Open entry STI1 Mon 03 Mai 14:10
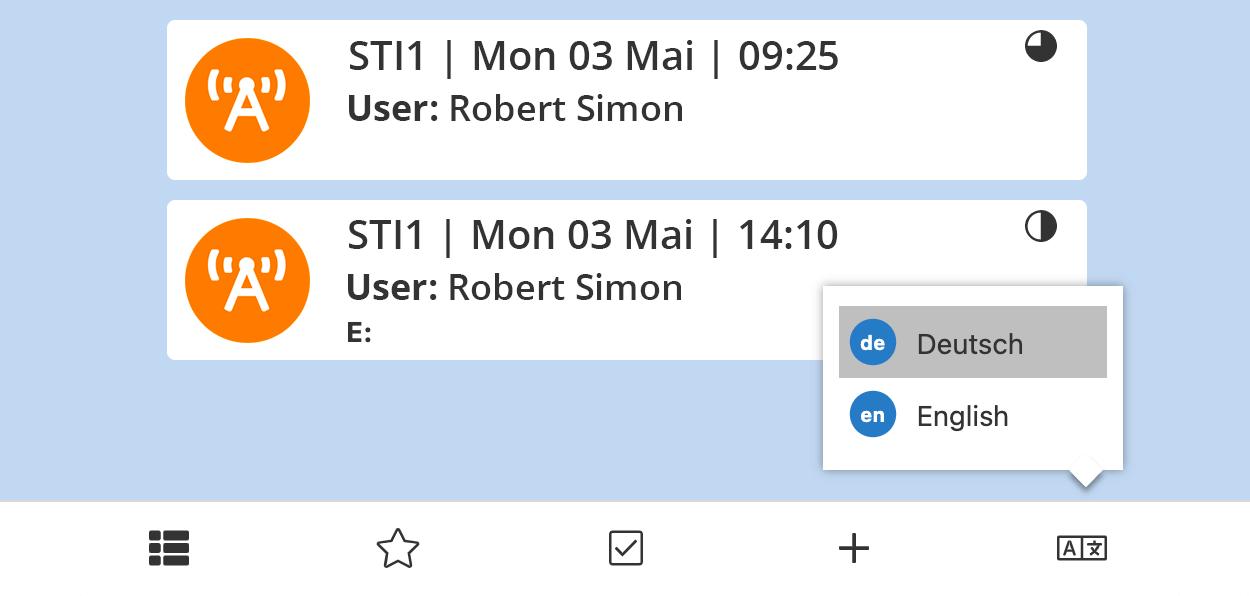The height and width of the screenshot is (596, 1250). click(x=593, y=236)
